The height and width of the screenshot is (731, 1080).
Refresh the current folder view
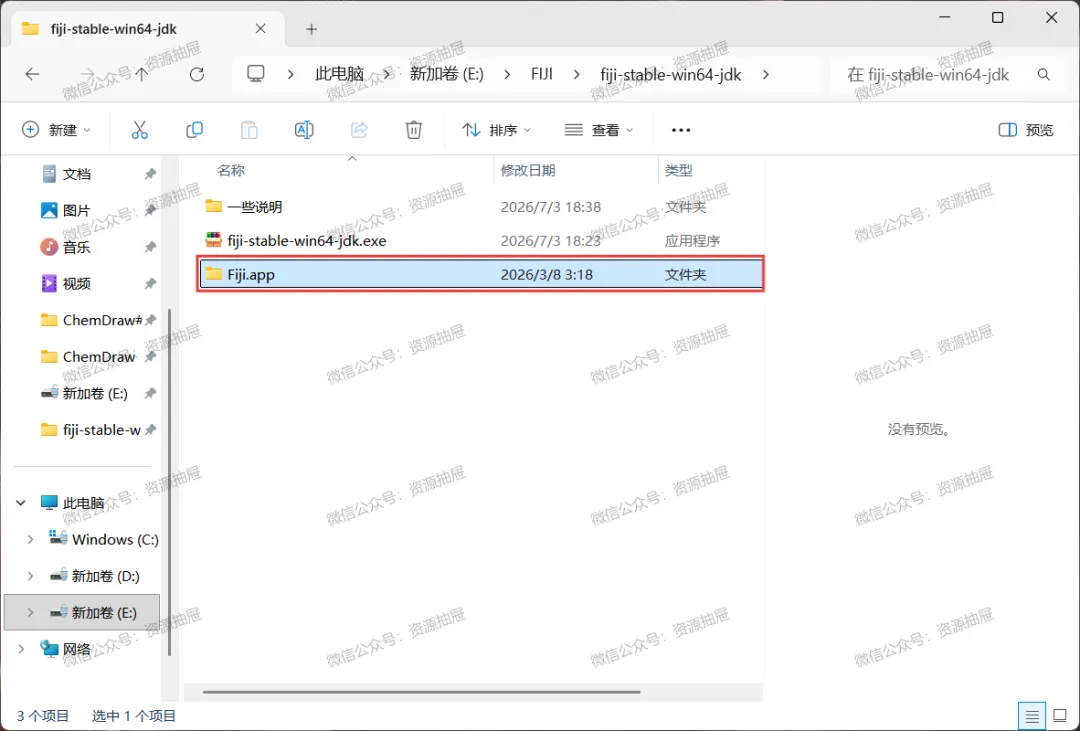[197, 74]
